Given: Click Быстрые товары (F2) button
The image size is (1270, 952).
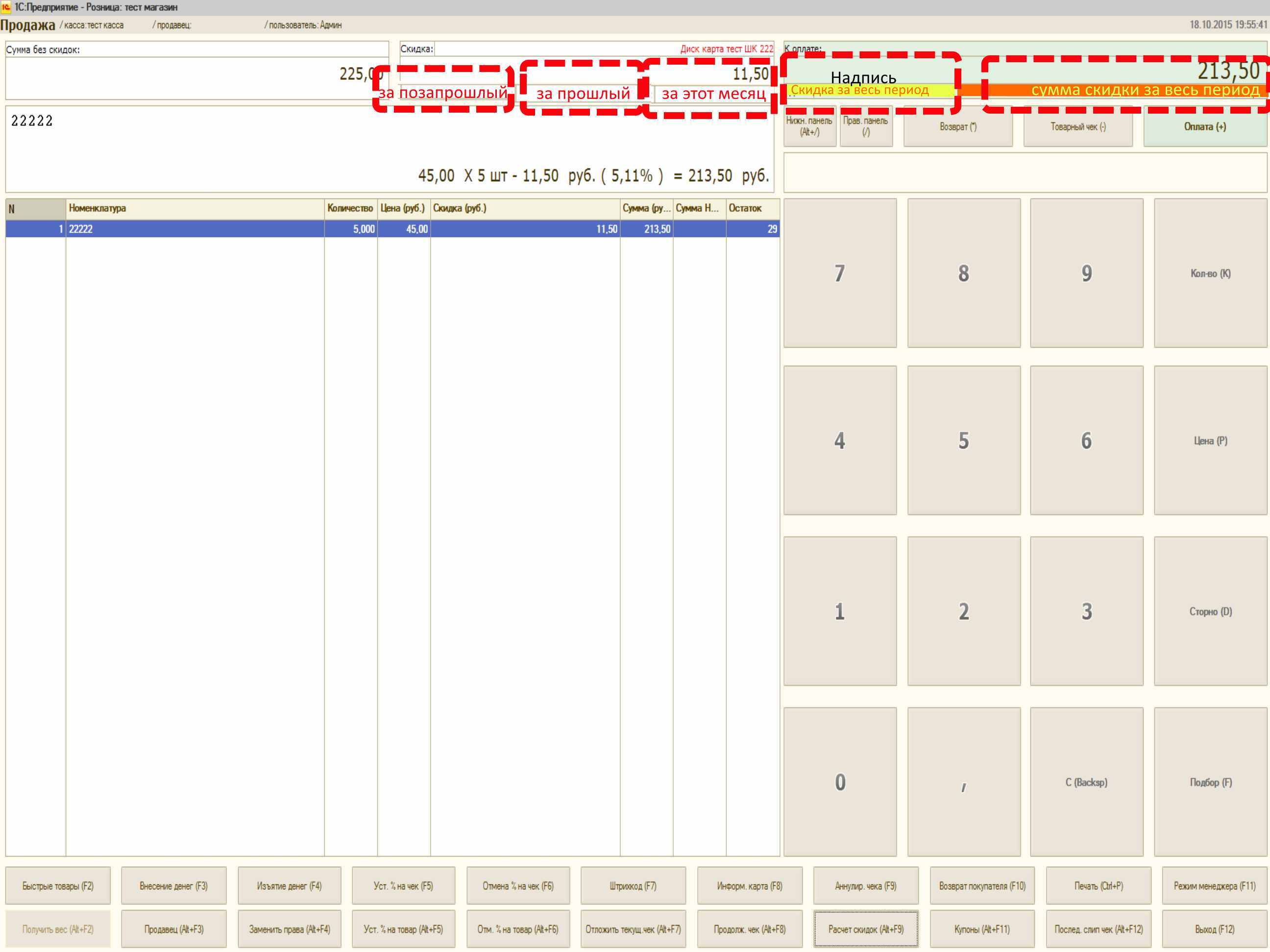Looking at the screenshot, I should pos(57,885).
